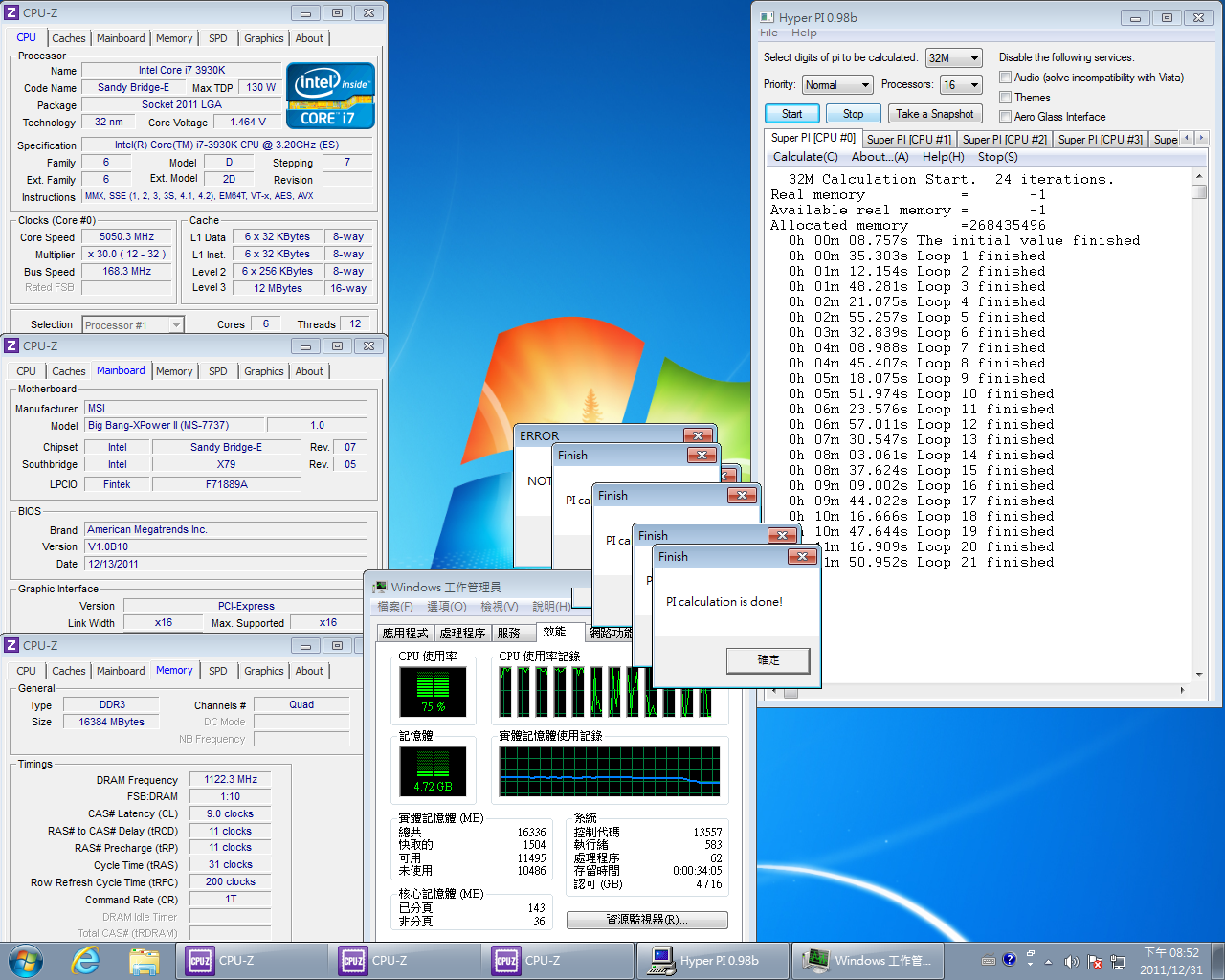Viewport: 1225px width, 980px height.
Task: Toggle the Themes checkbox in Hyper PI
Action: pyautogui.click(x=1006, y=98)
